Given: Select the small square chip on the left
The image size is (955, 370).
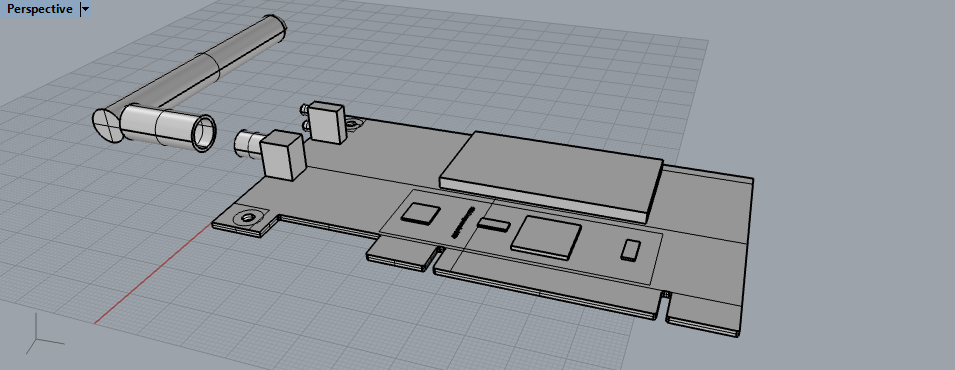Looking at the screenshot, I should click(x=420, y=214).
